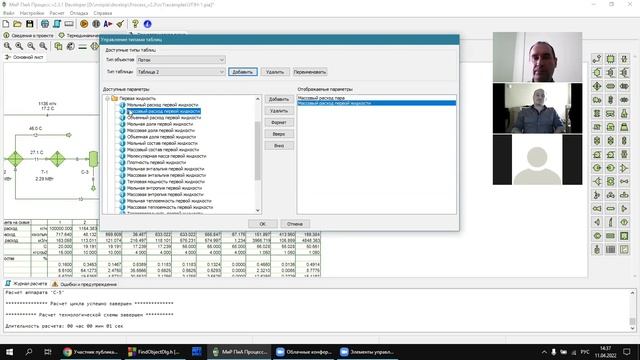Click the available parameters list scrollbar thumb
Image resolution: width=640 pixels, height=360 pixels.
258,151
